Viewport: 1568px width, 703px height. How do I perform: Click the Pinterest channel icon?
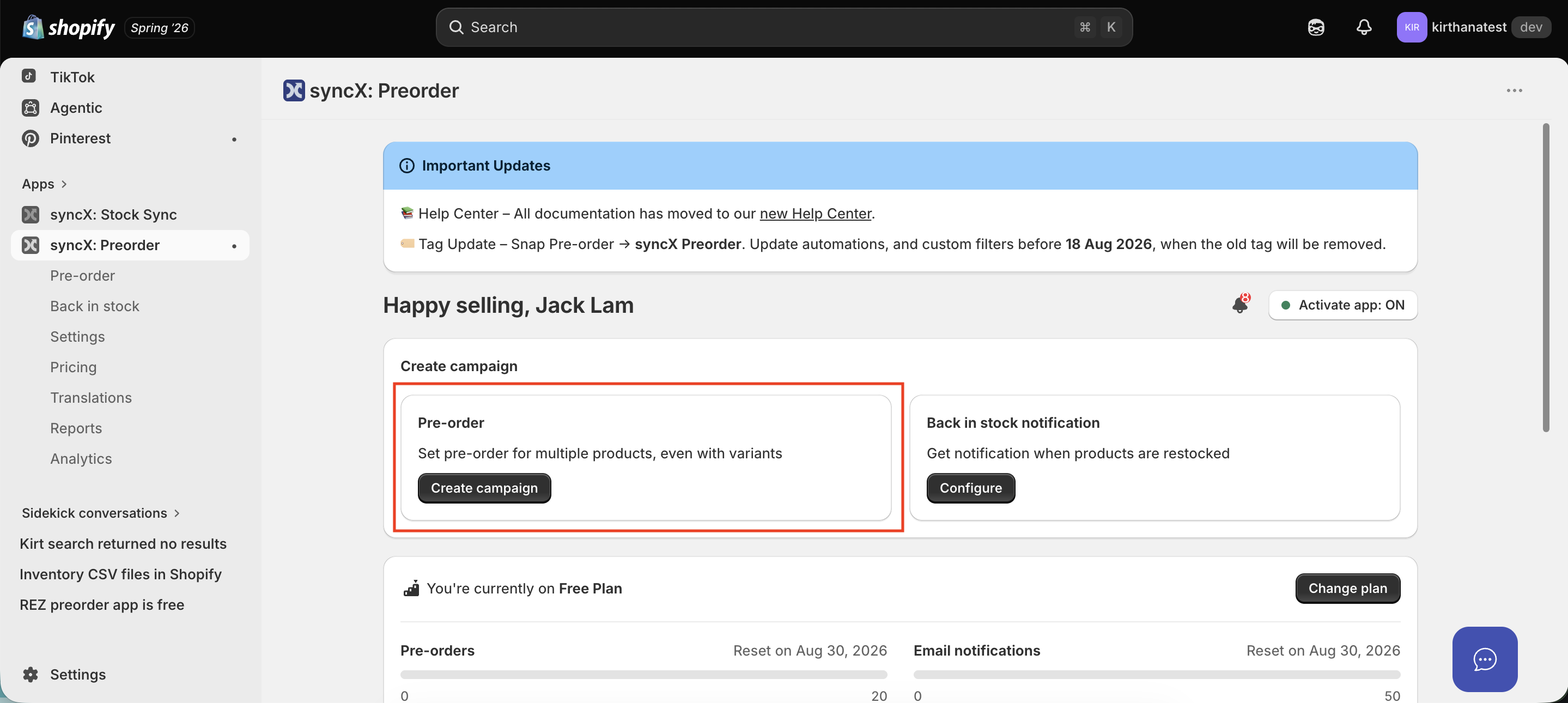[30, 138]
